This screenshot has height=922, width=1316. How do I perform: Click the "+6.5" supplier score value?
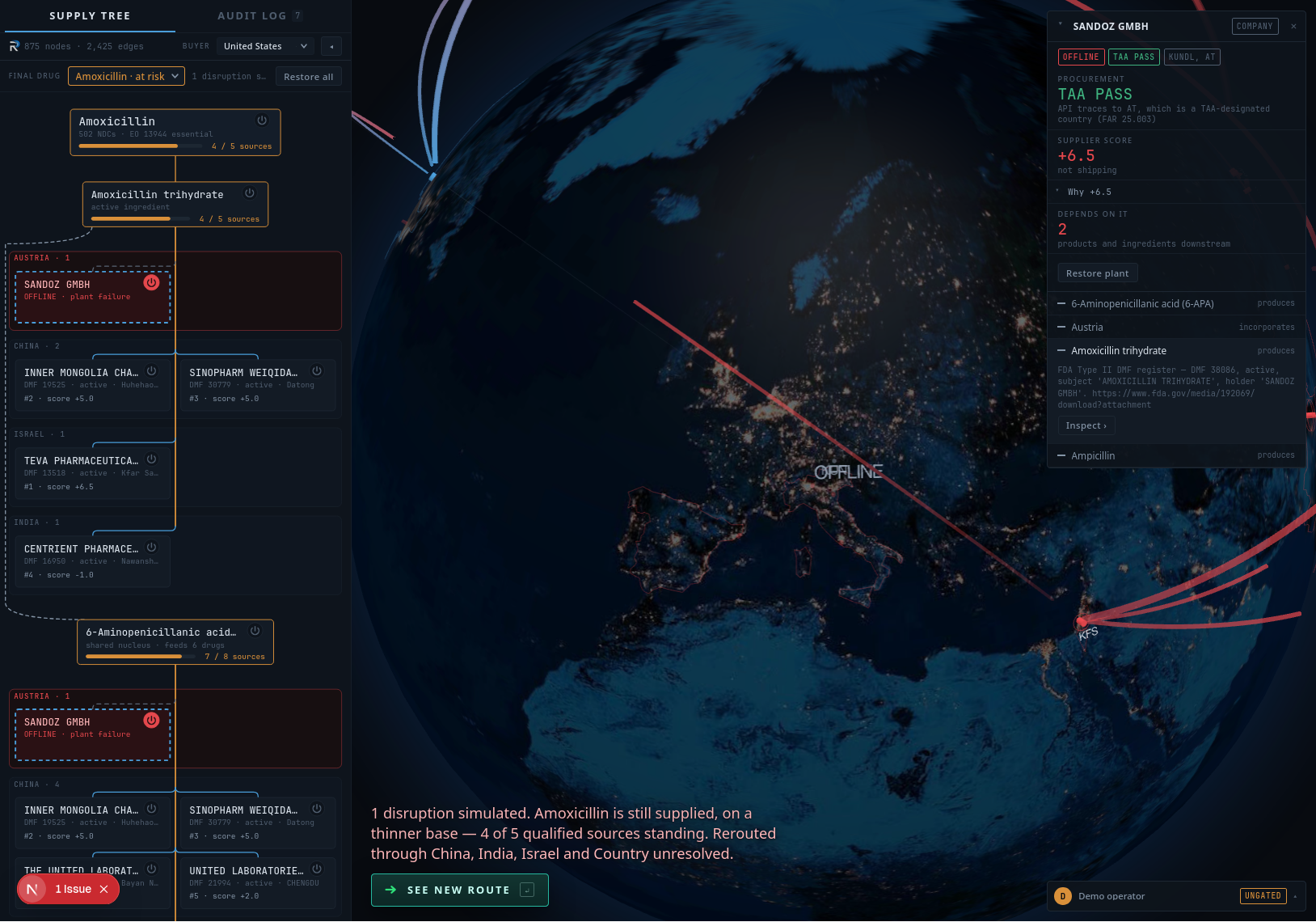[1076, 156]
